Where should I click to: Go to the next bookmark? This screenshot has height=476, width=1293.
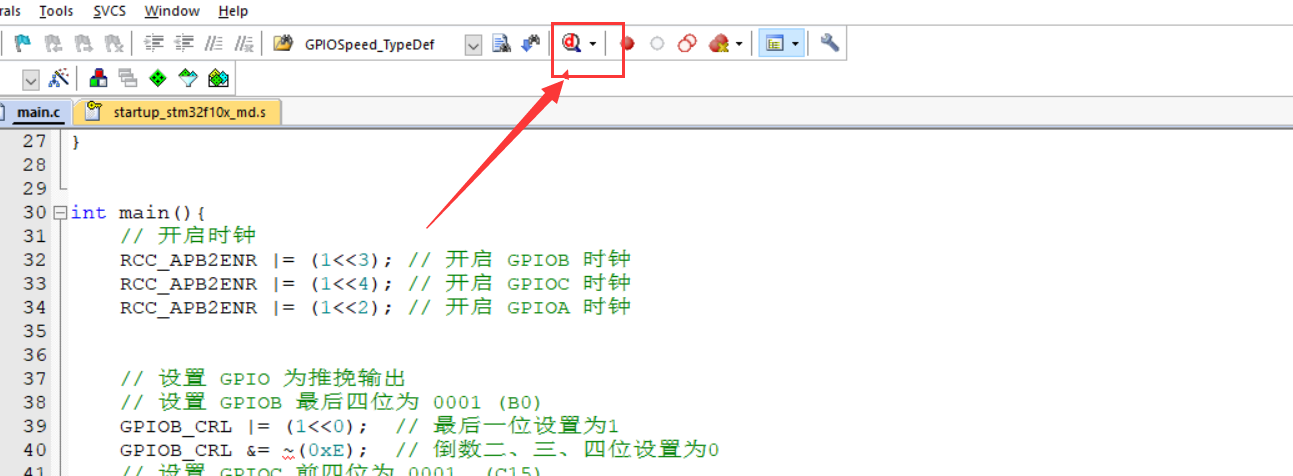(84, 44)
